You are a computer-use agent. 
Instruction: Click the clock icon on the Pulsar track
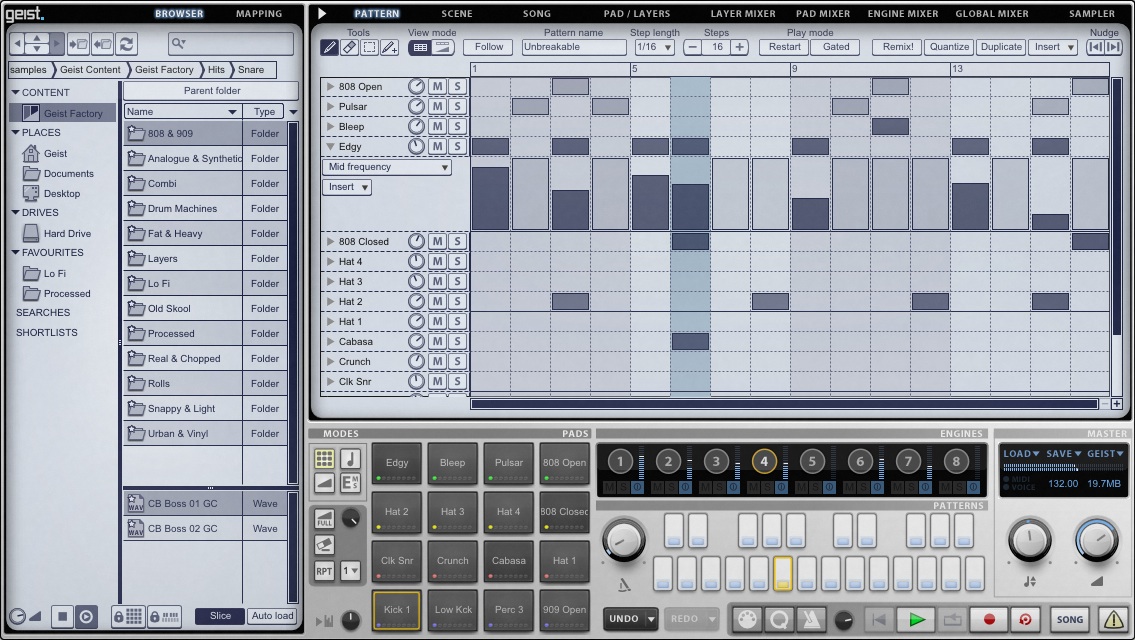(416, 106)
